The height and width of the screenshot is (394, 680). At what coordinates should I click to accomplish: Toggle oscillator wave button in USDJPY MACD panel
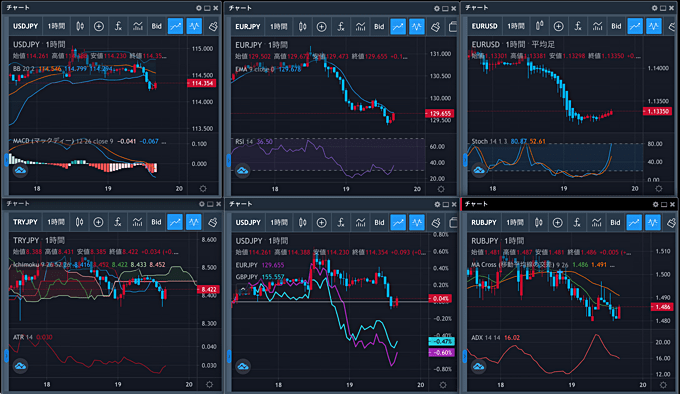tap(194, 26)
